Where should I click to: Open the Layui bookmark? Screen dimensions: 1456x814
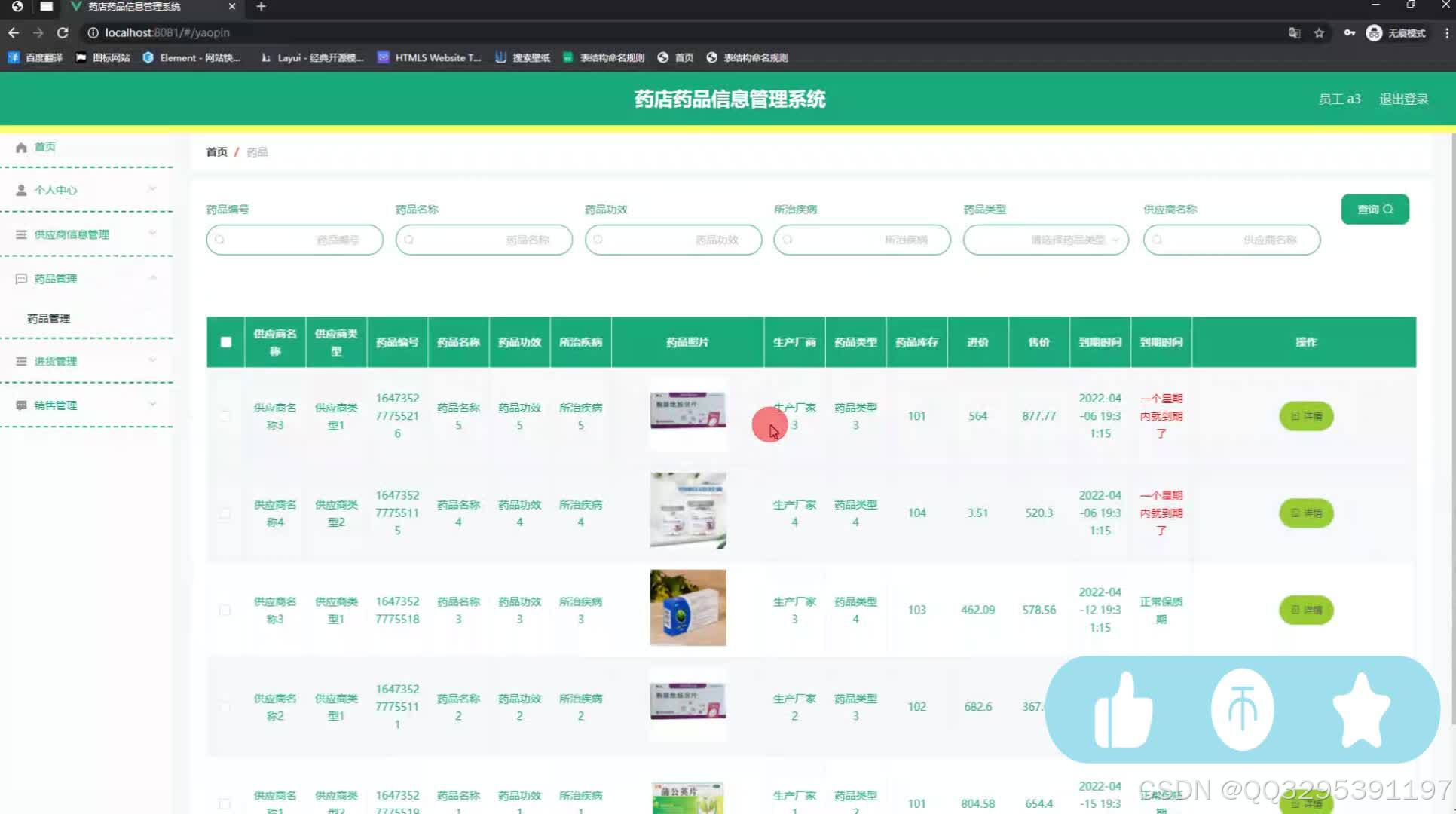pyautogui.click(x=312, y=57)
